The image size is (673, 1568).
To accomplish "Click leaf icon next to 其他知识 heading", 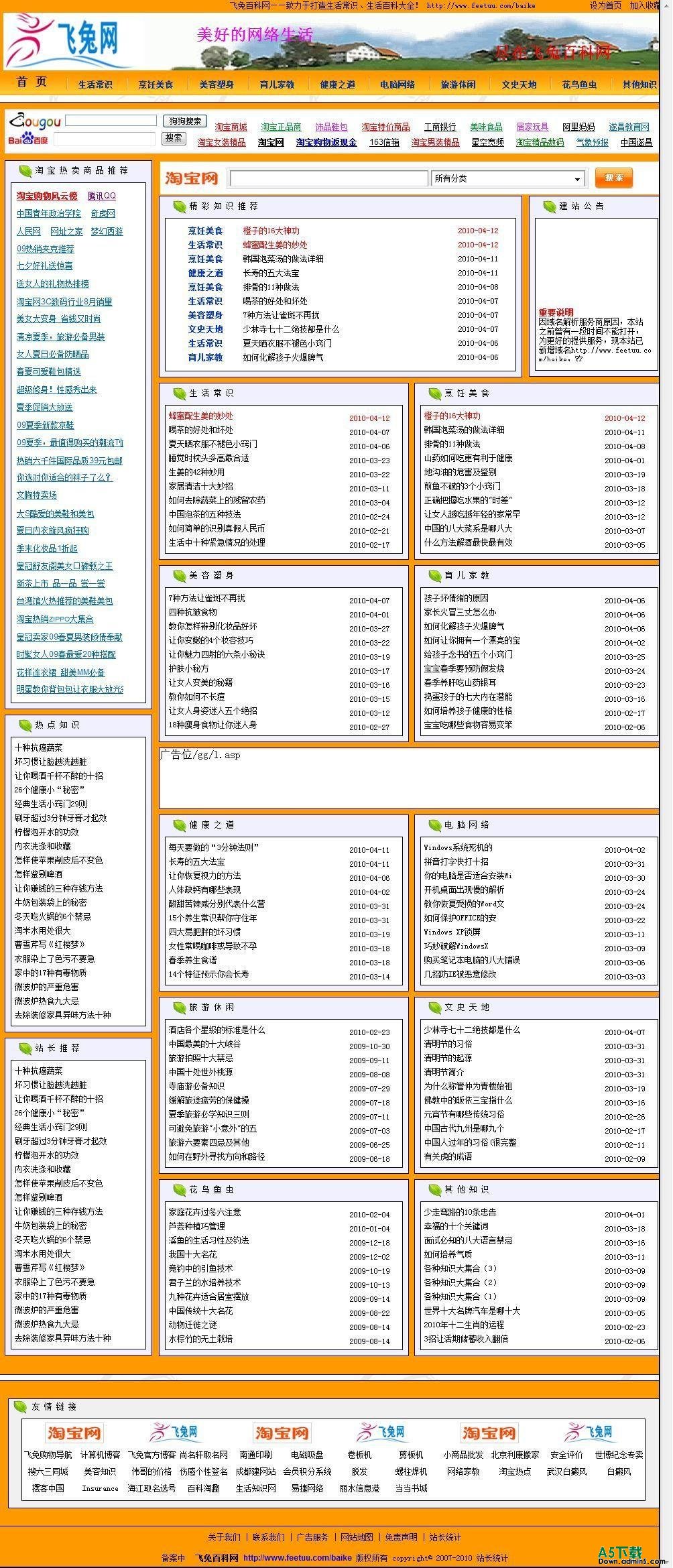I will 434,1190.
